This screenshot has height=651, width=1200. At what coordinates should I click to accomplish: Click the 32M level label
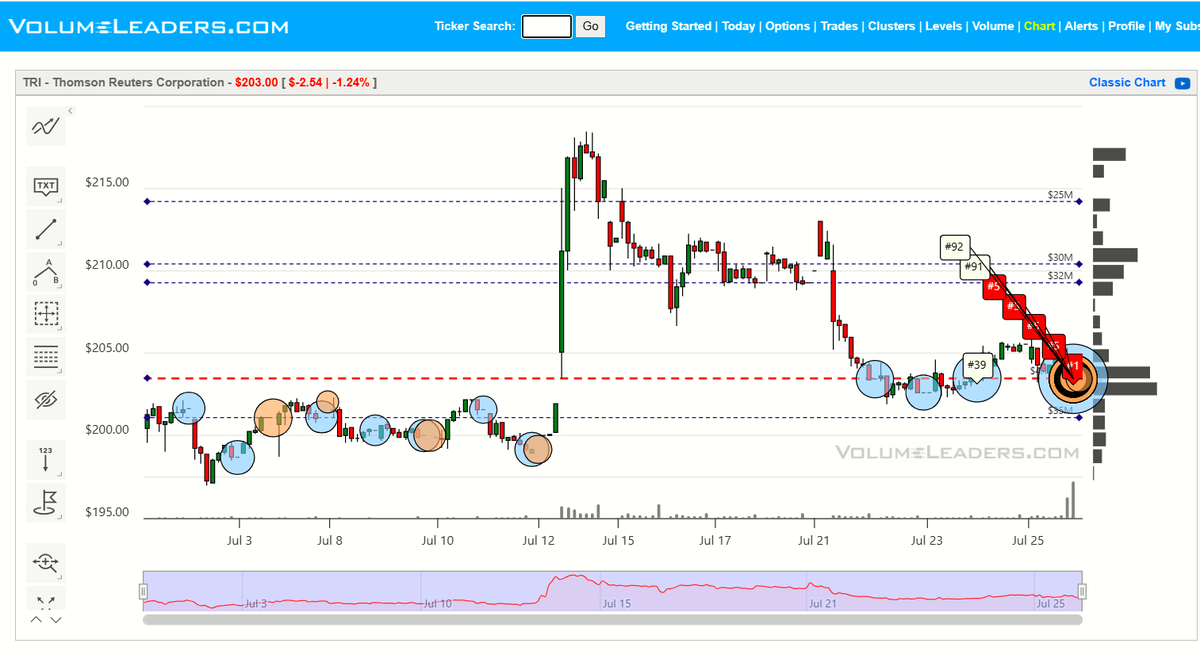pyautogui.click(x=1059, y=276)
